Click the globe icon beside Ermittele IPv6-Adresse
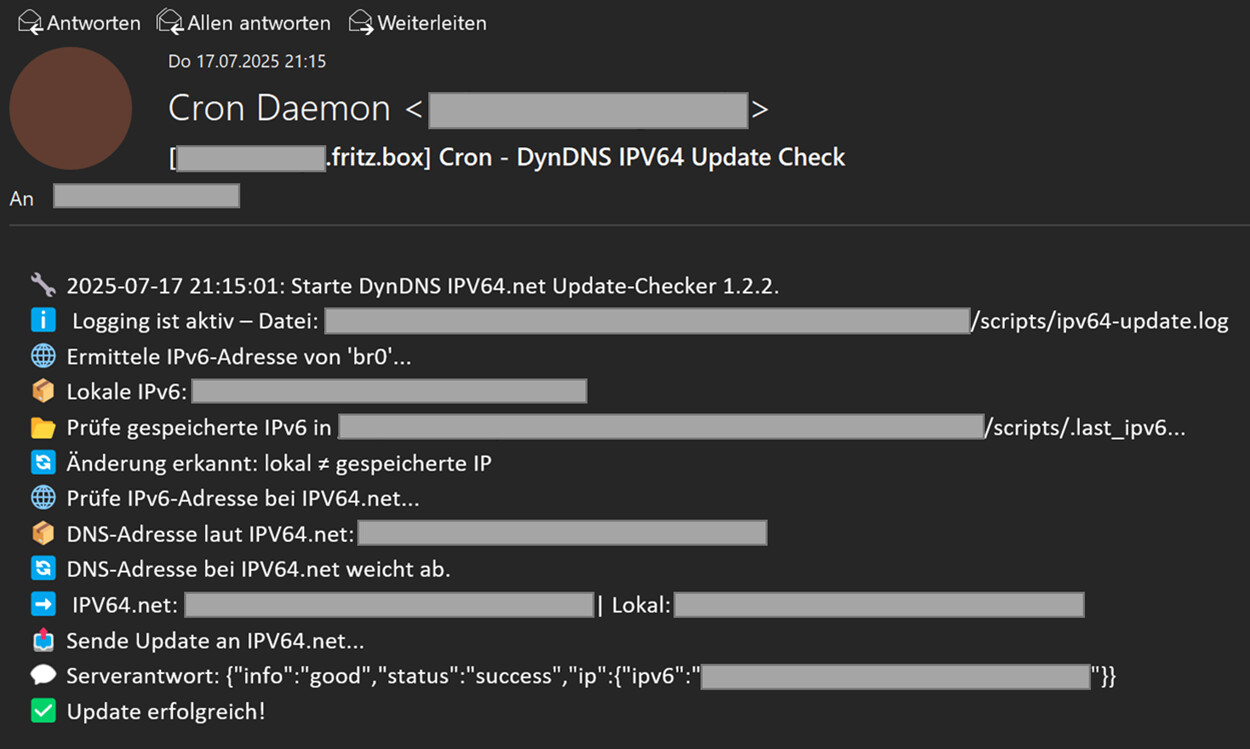The width and height of the screenshot is (1250, 749). pos(43,357)
